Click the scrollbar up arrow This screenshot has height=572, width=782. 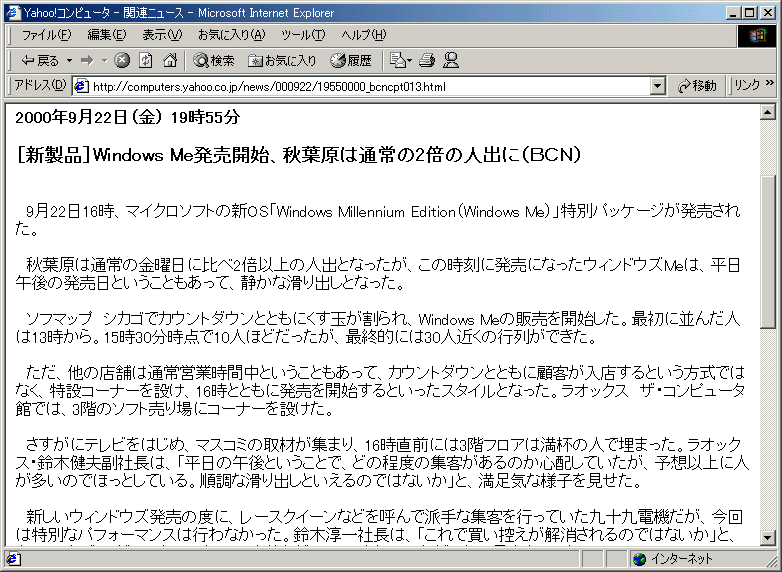pyautogui.click(x=768, y=112)
